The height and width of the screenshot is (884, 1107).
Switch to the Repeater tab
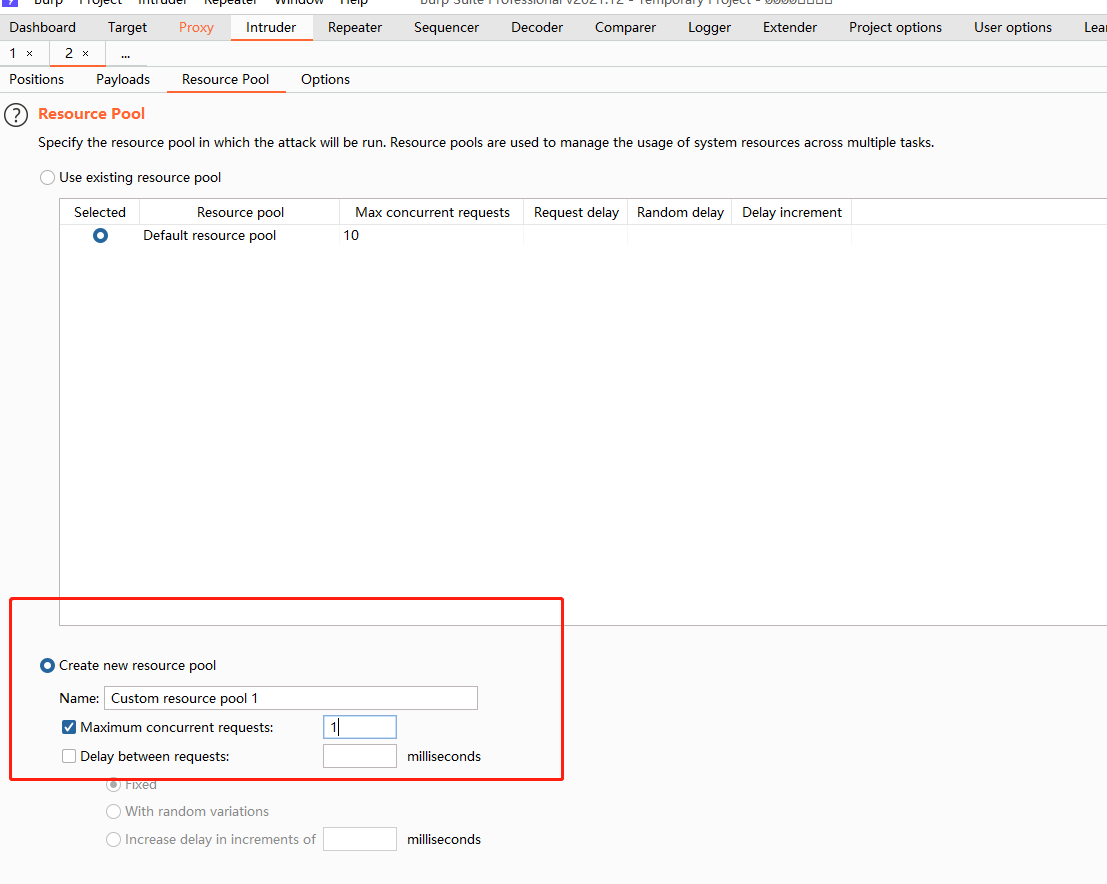pyautogui.click(x=354, y=28)
